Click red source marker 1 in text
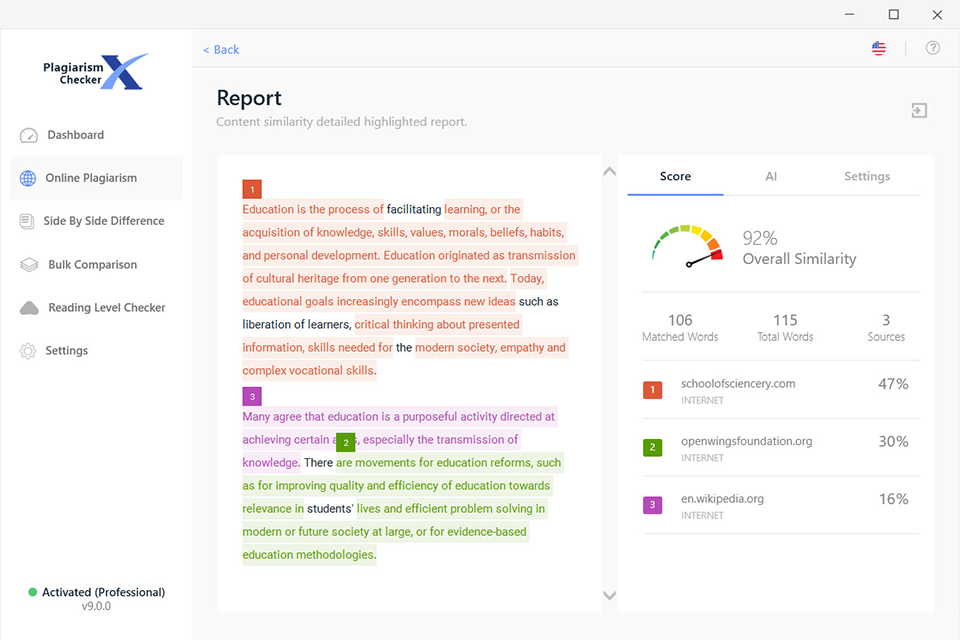 point(252,189)
